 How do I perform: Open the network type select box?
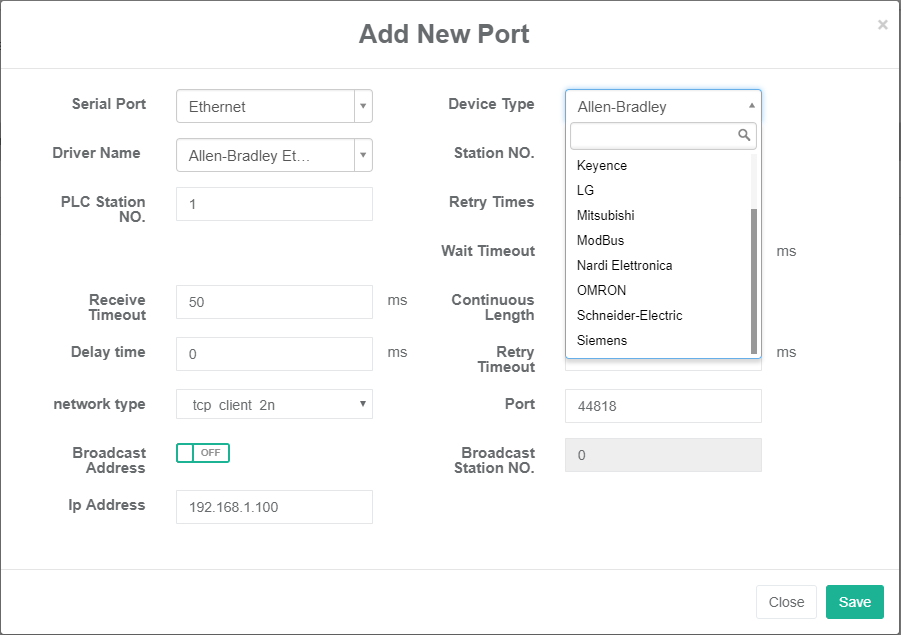[x=274, y=404]
